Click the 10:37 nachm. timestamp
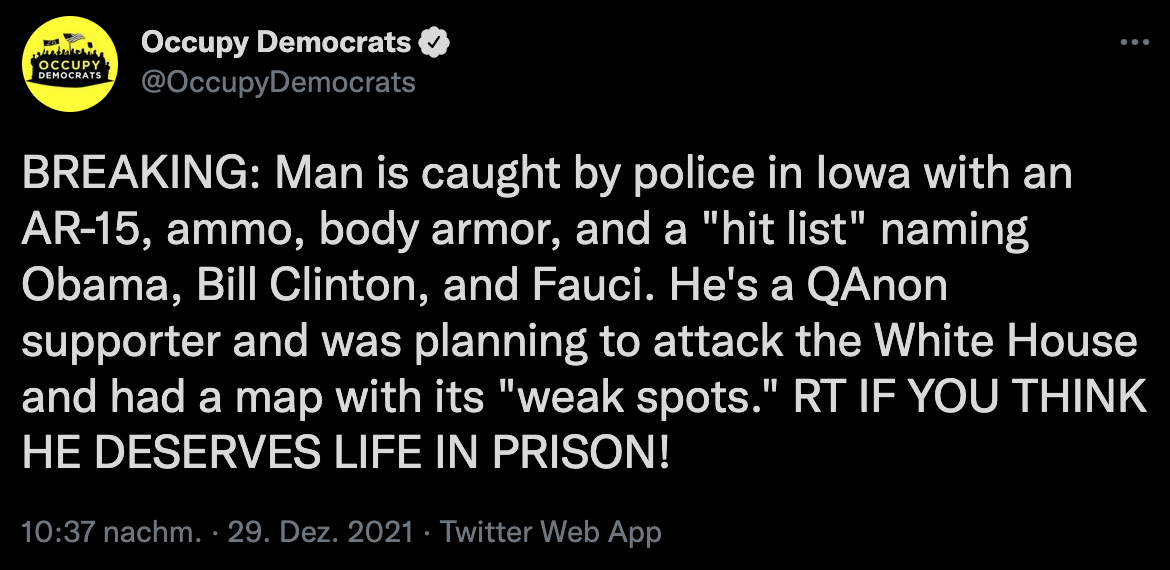The image size is (1170, 570). tap(112, 533)
